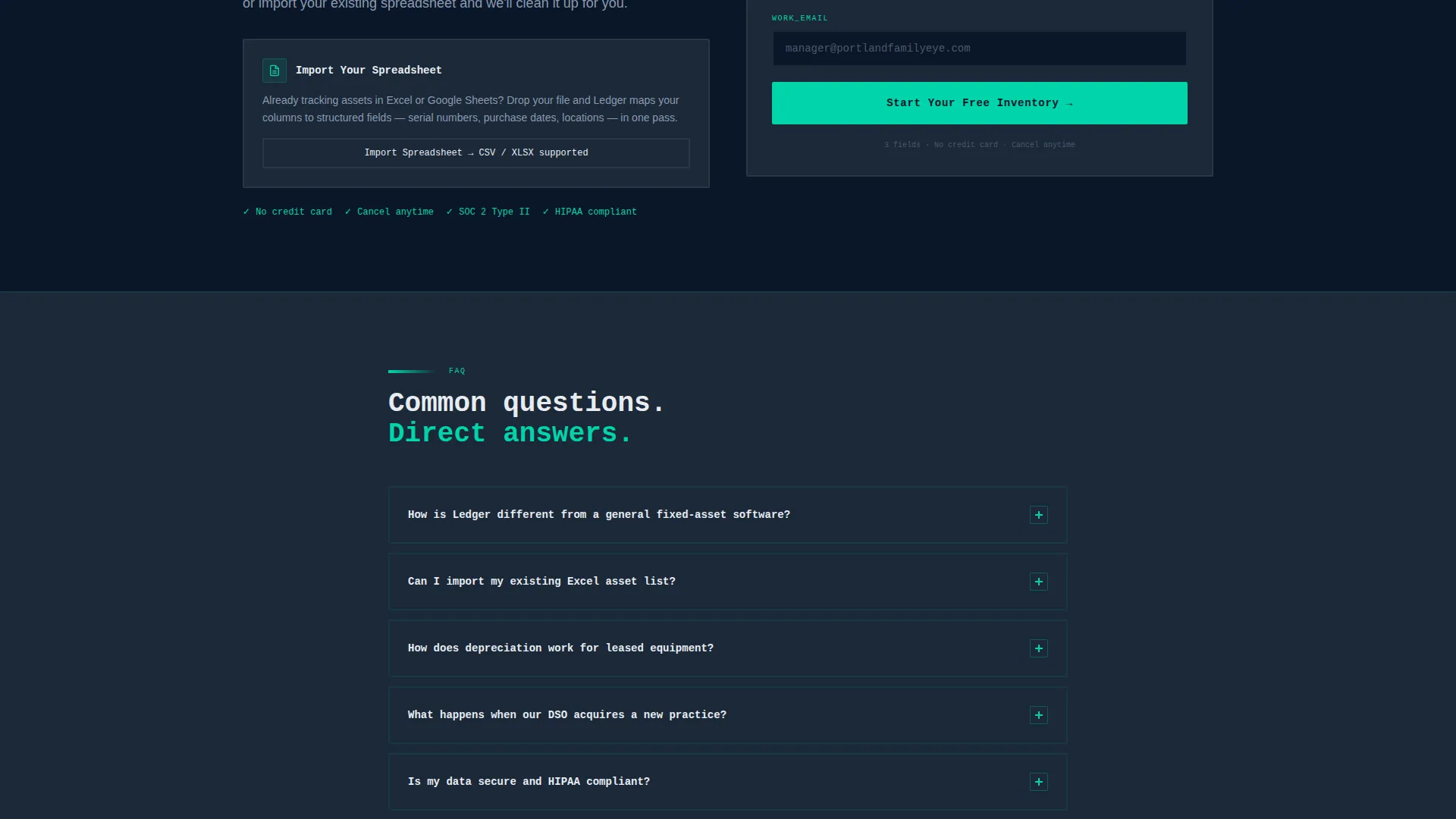Click 'Direct answers.' green heading

(x=510, y=433)
